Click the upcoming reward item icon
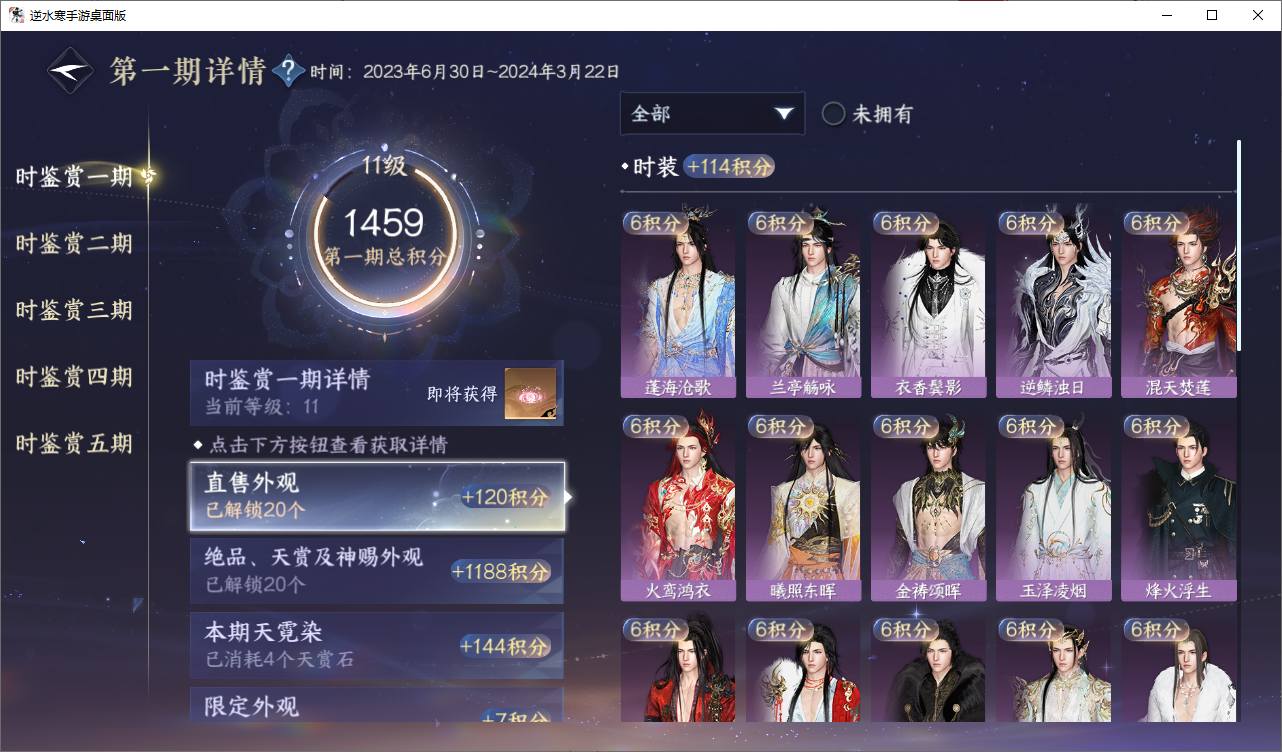This screenshot has height=752, width=1282. tap(530, 394)
